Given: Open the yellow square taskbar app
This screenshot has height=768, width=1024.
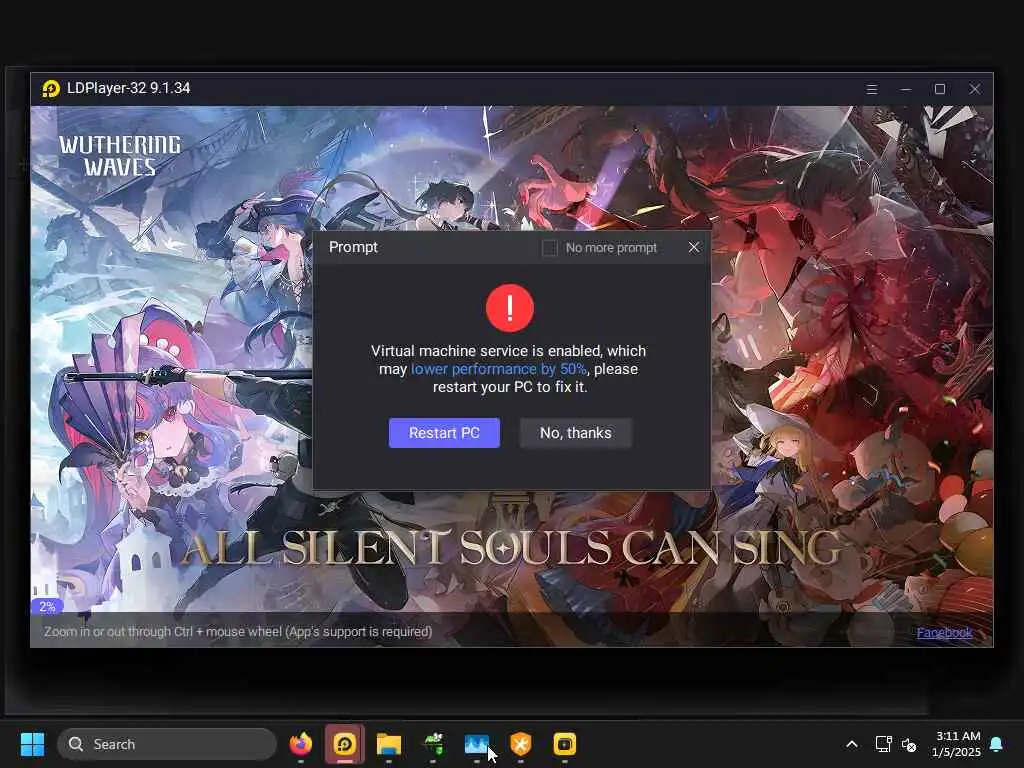Looking at the screenshot, I should coord(565,744).
